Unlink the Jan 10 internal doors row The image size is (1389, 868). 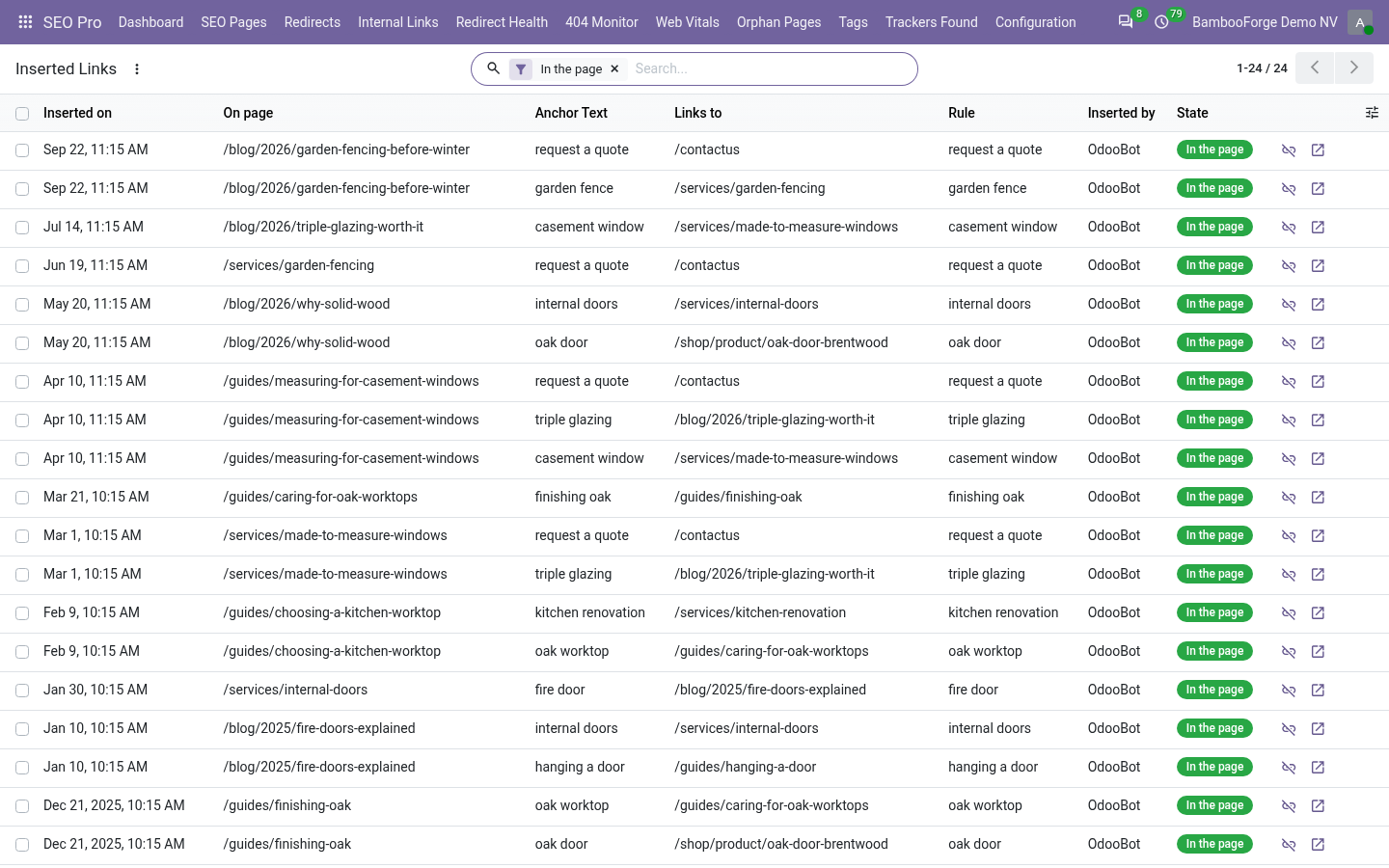[x=1289, y=729]
